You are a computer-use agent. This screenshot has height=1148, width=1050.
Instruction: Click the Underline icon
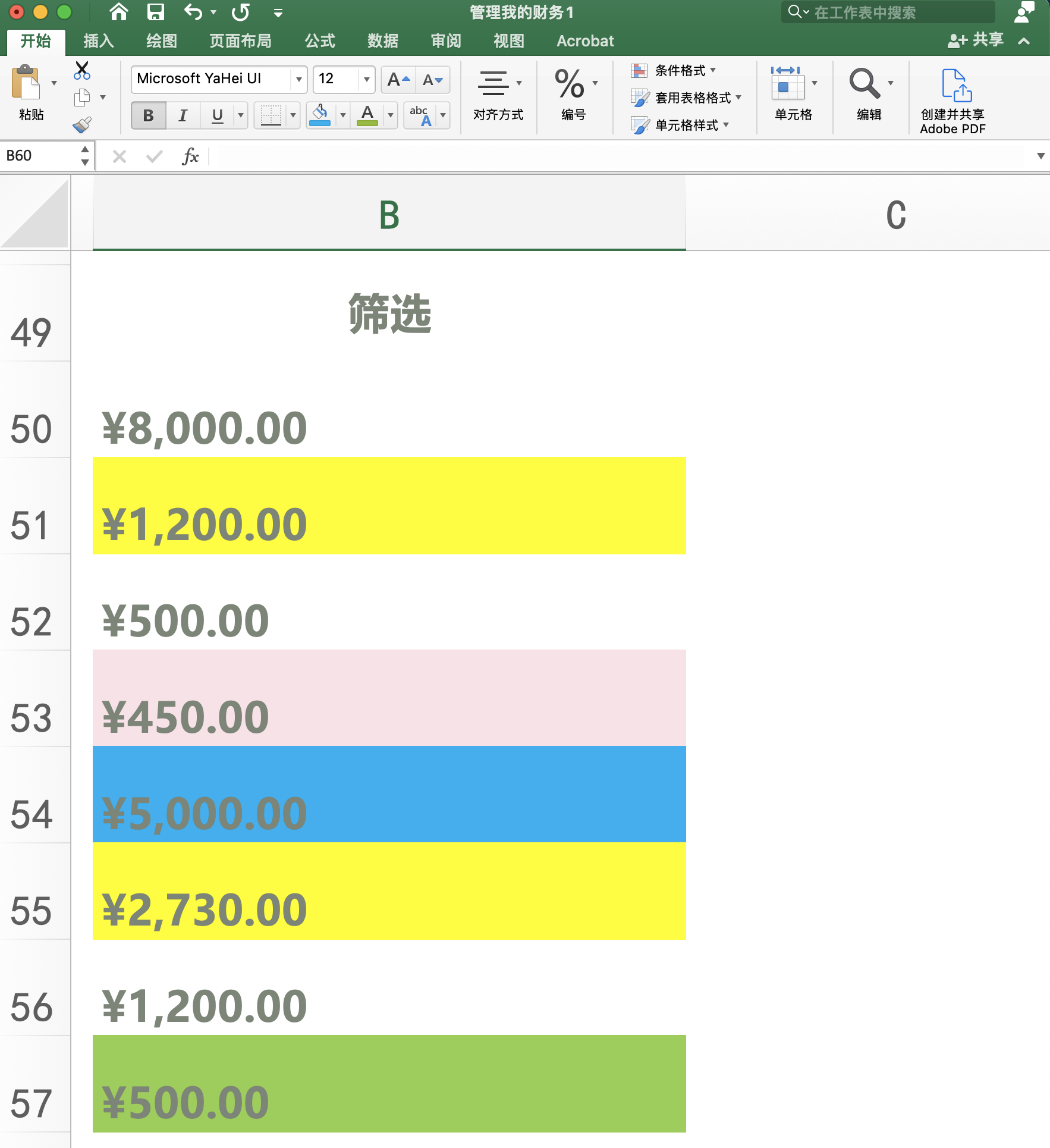(217, 115)
